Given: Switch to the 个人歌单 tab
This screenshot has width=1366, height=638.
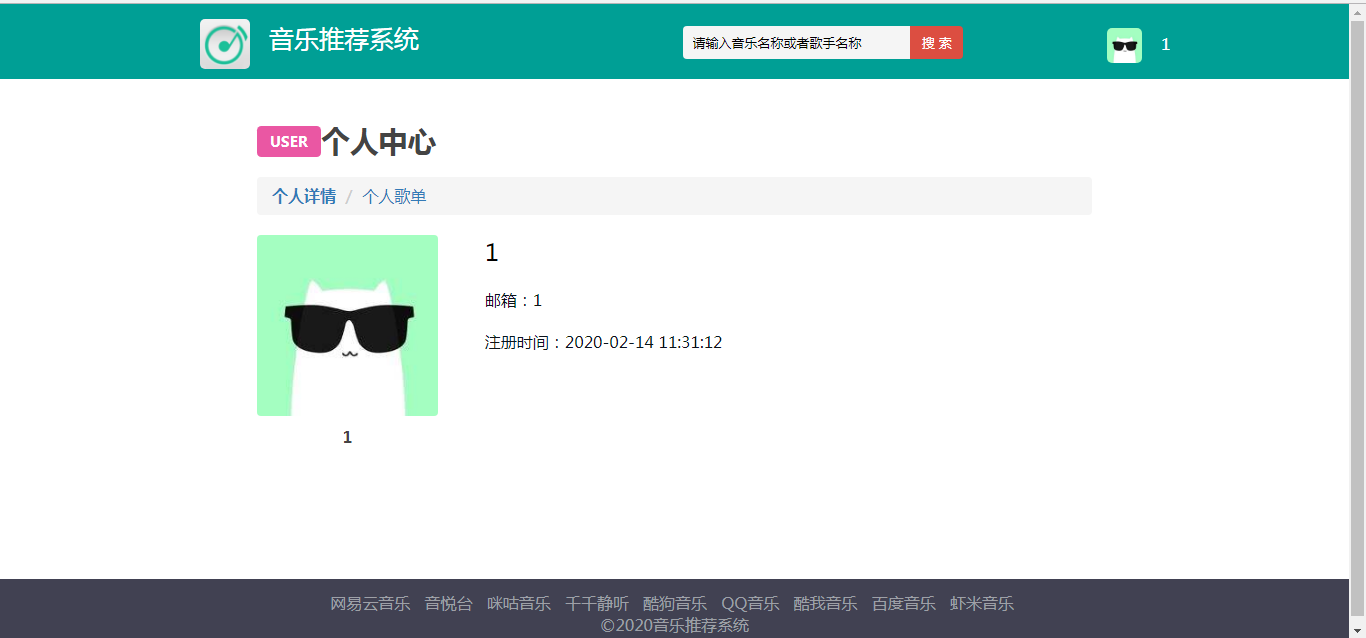Looking at the screenshot, I should pos(394,197).
